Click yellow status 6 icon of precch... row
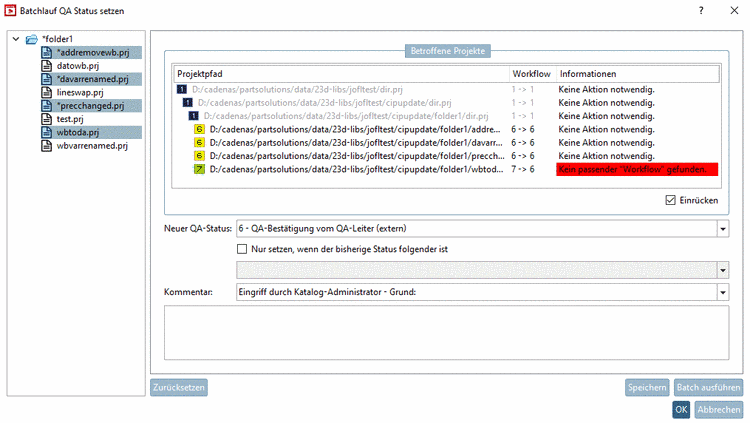This screenshot has width=750, height=423. tap(199, 156)
